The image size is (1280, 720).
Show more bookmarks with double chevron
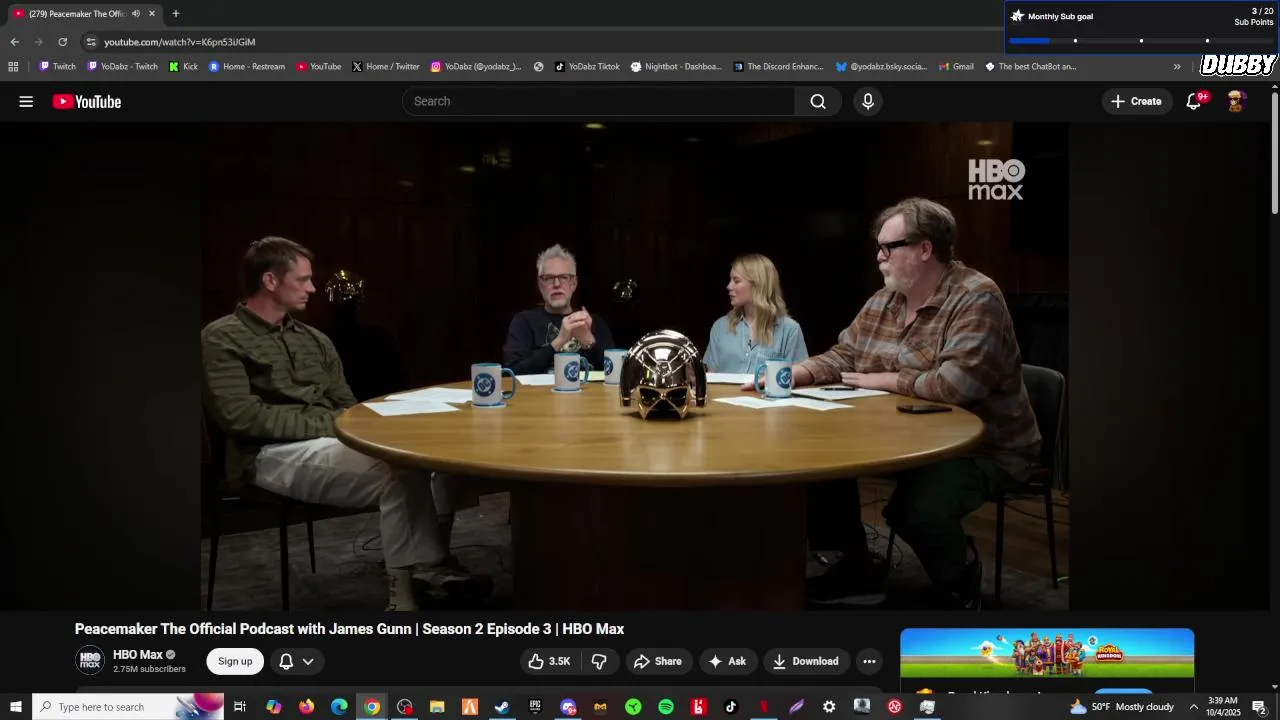tap(1177, 67)
